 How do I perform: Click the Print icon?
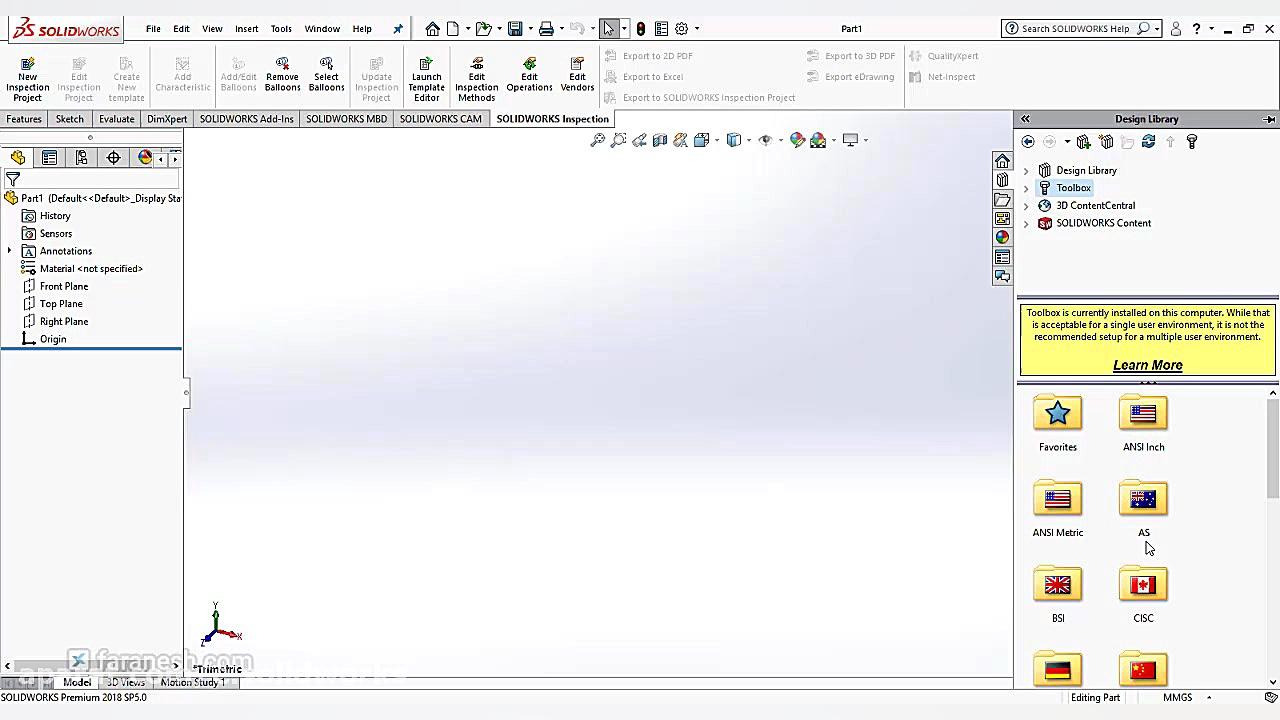[546, 29]
